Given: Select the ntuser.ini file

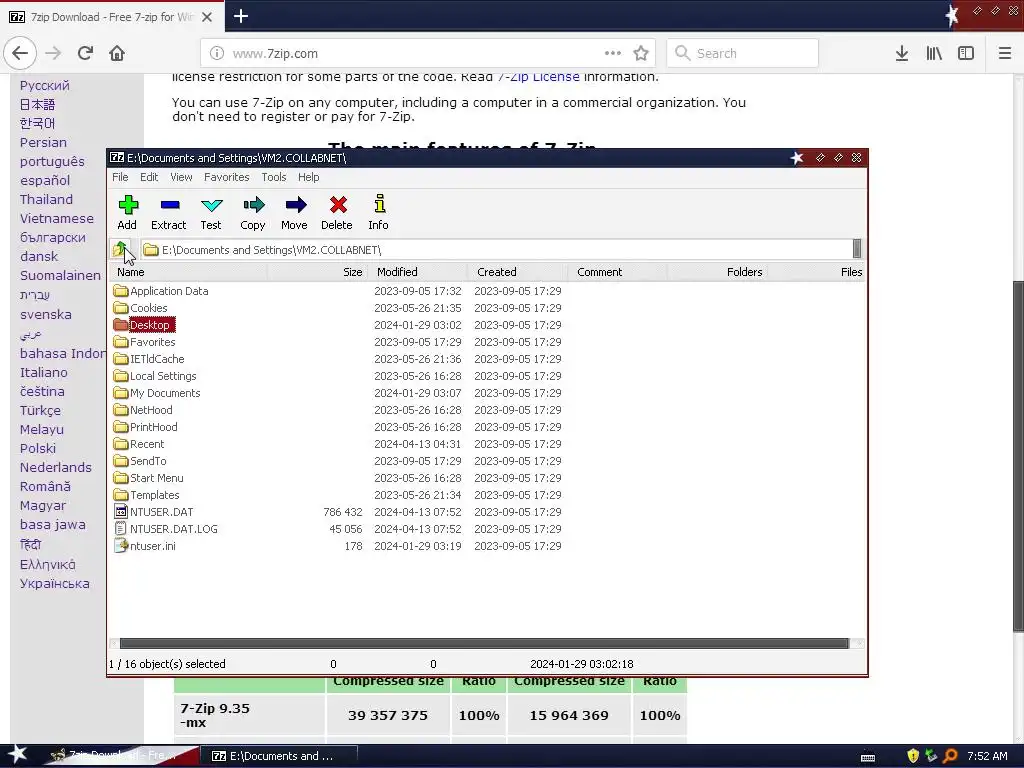Looking at the screenshot, I should [x=144, y=545].
